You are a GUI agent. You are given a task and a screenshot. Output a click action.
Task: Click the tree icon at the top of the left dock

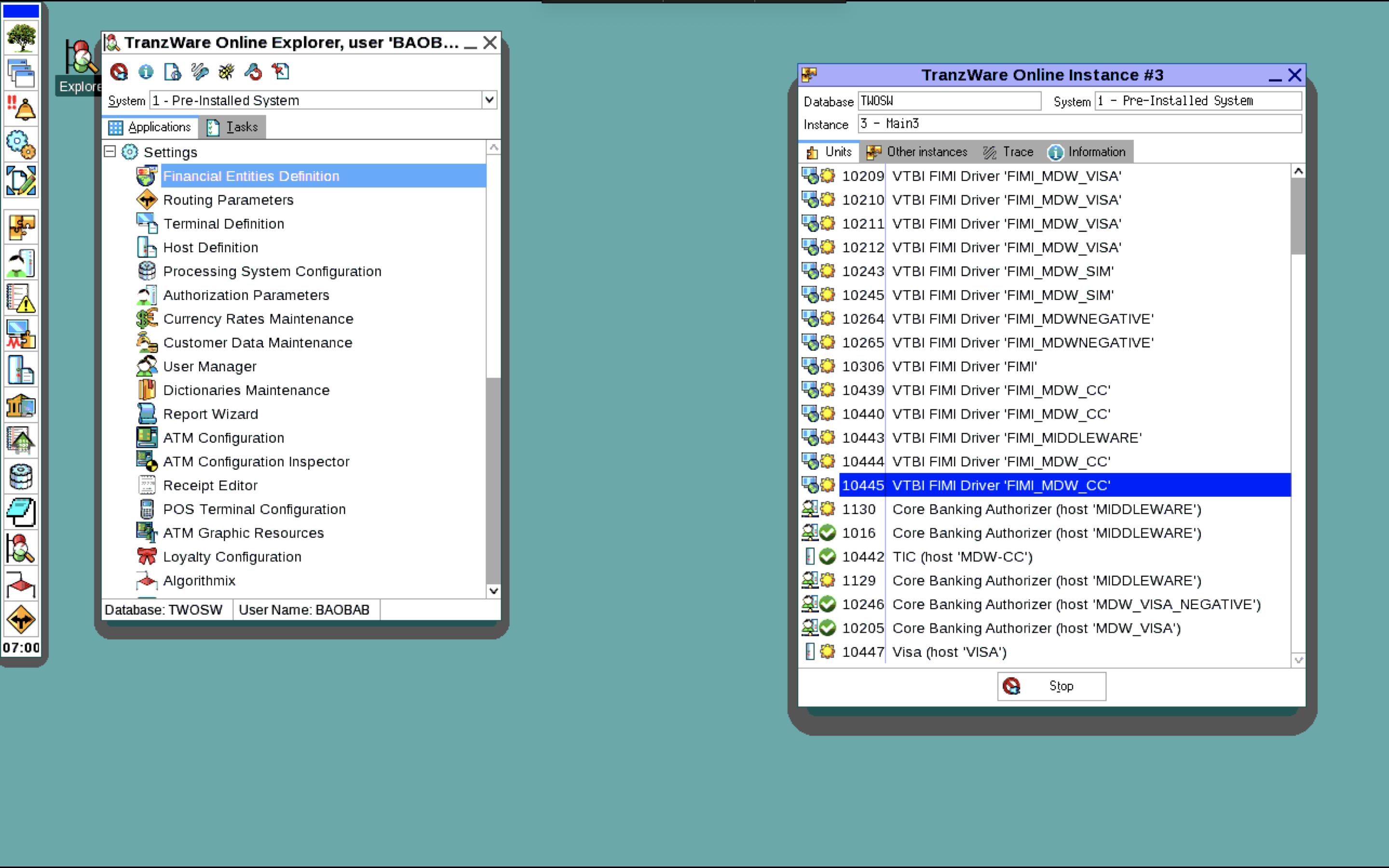click(21, 37)
